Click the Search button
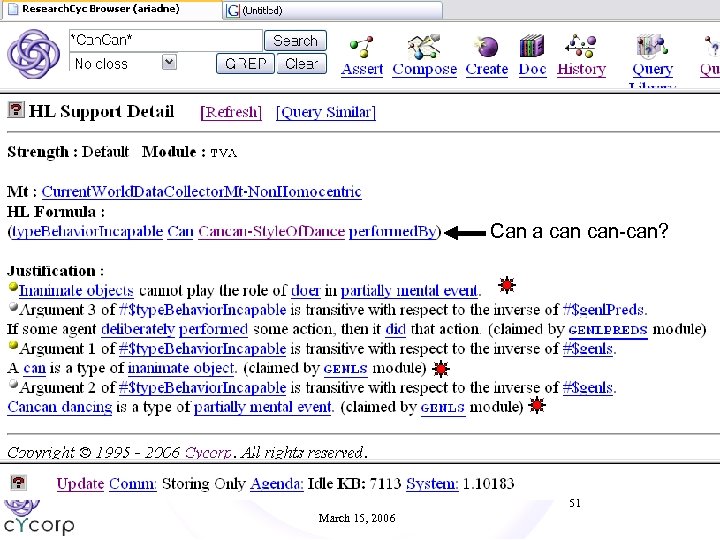 click(295, 41)
